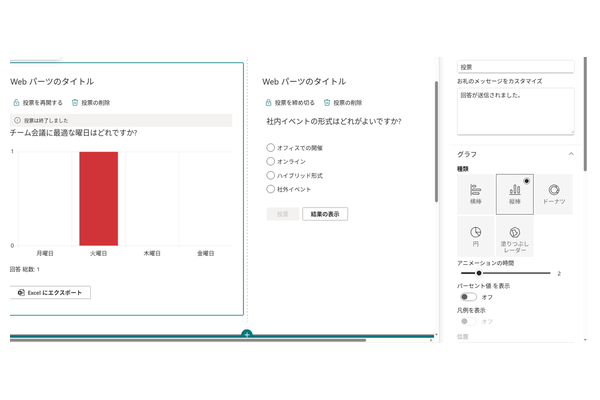Click the lock icon beside 投票を再開する
Image resolution: width=600 pixels, height=400 pixels.
point(16,103)
